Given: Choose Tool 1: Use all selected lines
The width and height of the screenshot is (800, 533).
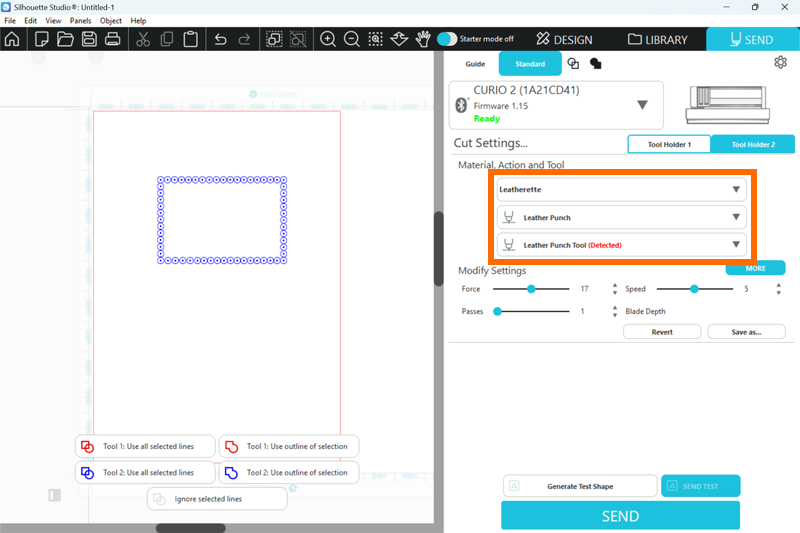Looking at the screenshot, I should (x=146, y=446).
